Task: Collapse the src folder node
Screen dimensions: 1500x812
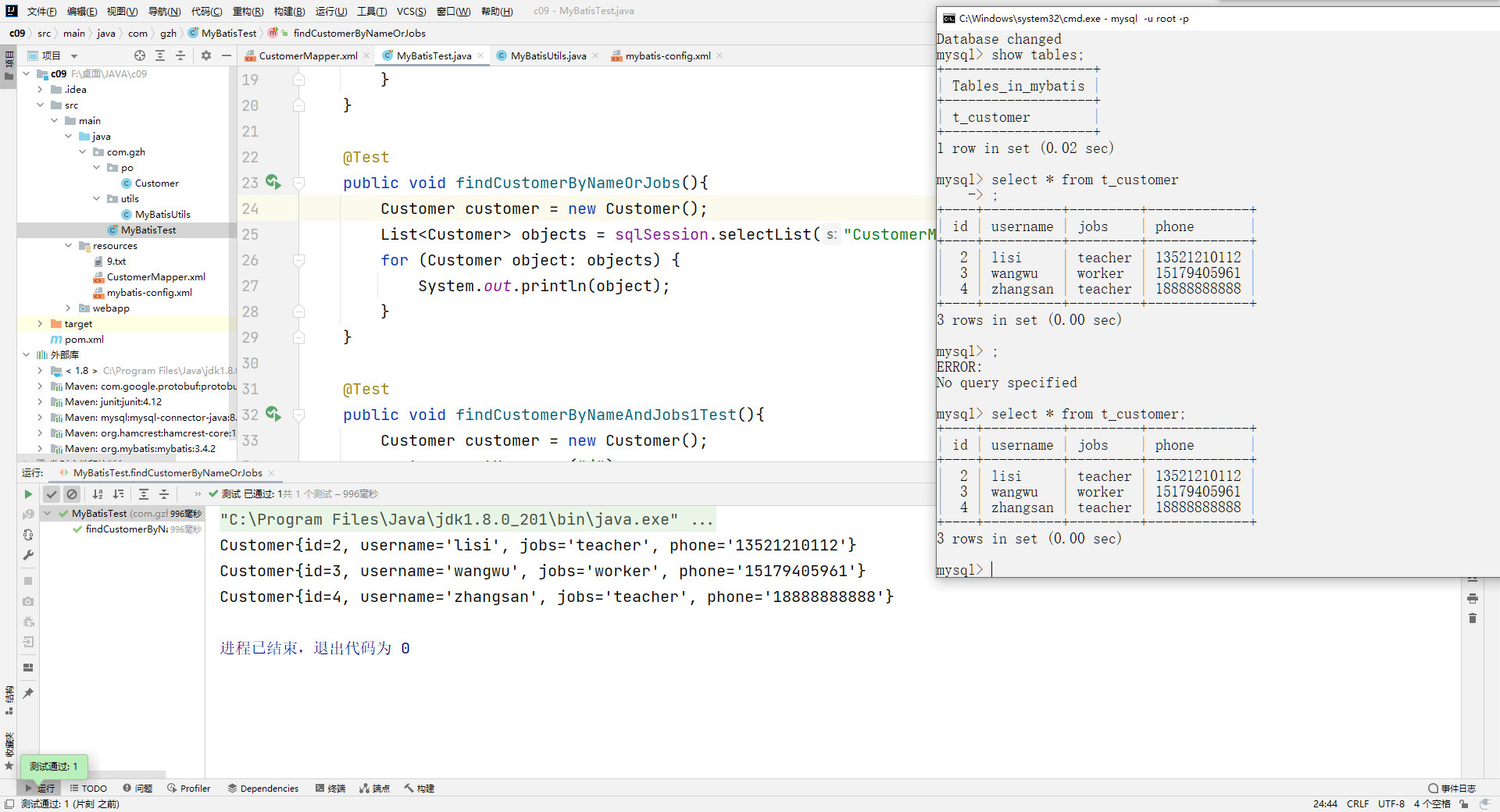Action: coord(41,105)
